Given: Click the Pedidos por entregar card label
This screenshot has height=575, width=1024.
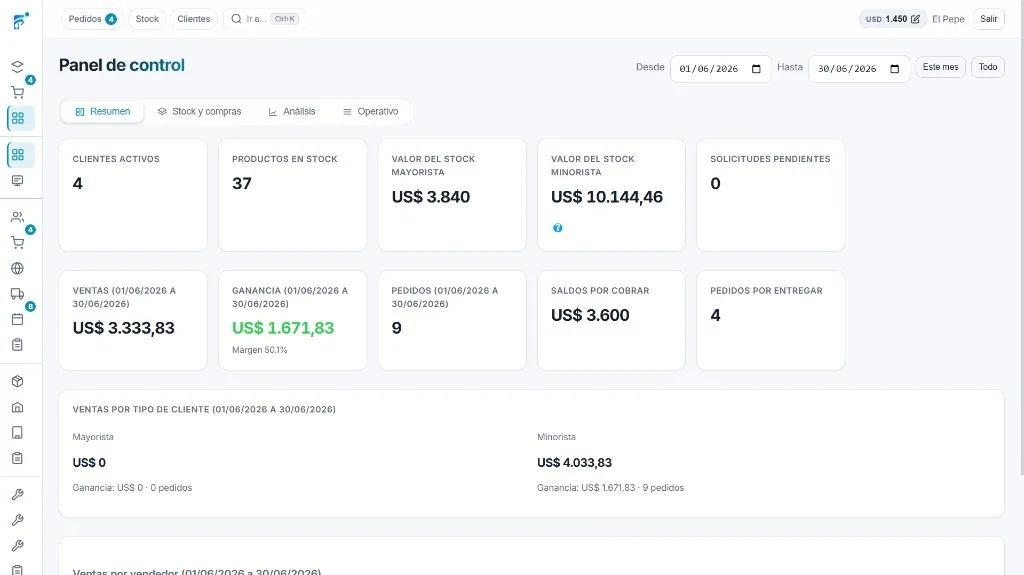Looking at the screenshot, I should (767, 291).
